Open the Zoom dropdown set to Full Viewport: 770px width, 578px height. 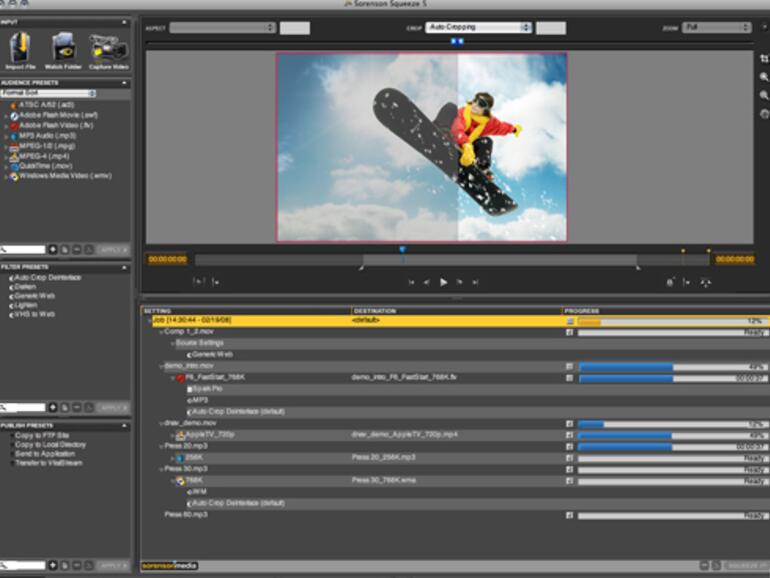tap(717, 28)
